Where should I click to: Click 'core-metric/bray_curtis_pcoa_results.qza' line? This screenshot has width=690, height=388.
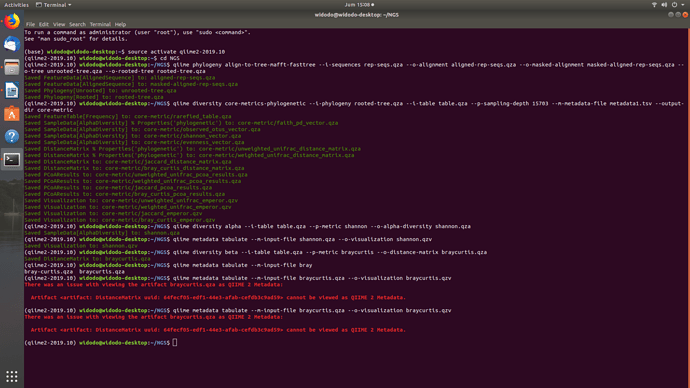125,194
